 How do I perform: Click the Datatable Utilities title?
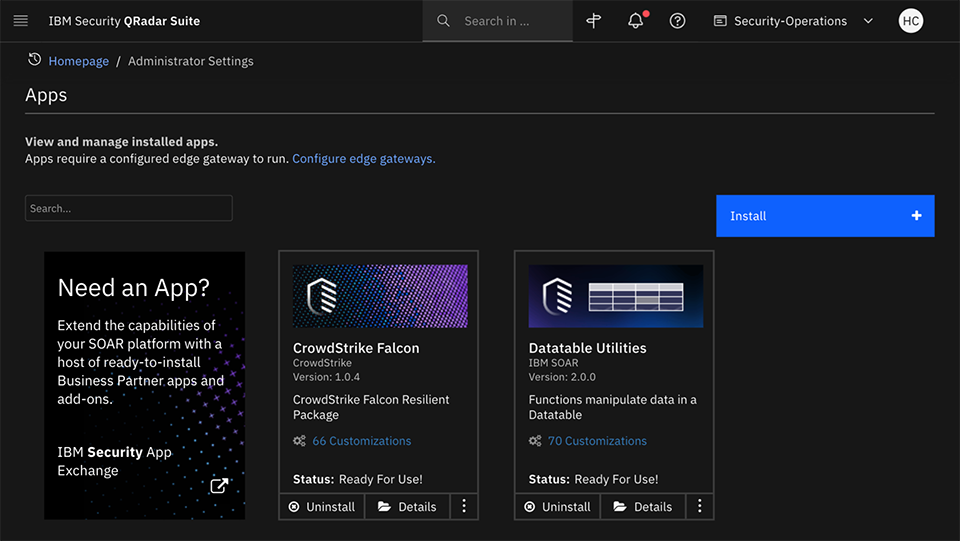pos(588,348)
